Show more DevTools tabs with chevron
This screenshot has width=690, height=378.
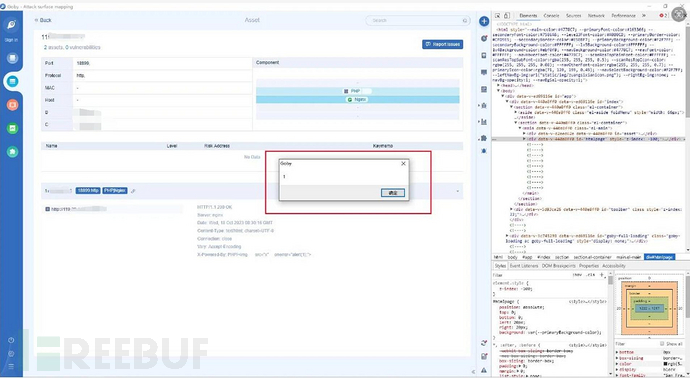tap(644, 15)
